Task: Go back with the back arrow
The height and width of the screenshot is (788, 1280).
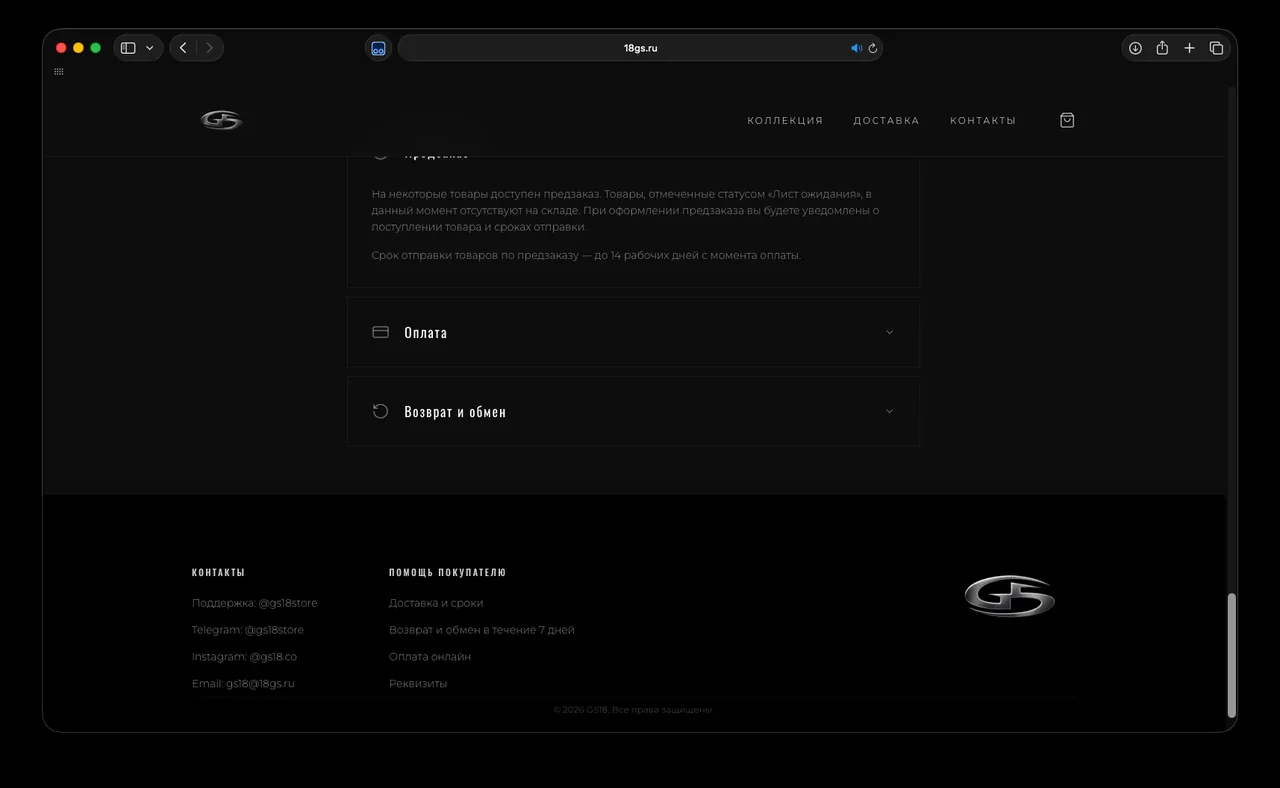Action: coord(183,48)
